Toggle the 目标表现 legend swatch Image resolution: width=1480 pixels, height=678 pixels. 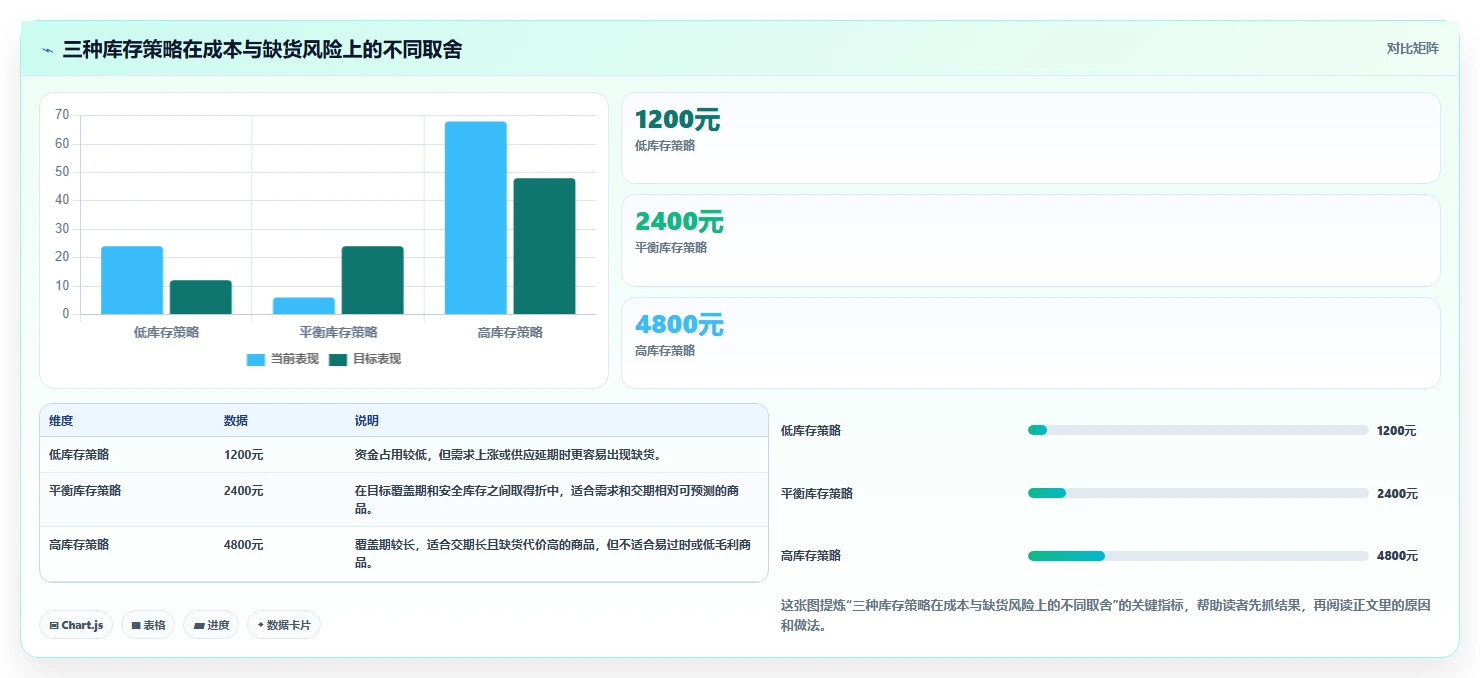[x=338, y=359]
